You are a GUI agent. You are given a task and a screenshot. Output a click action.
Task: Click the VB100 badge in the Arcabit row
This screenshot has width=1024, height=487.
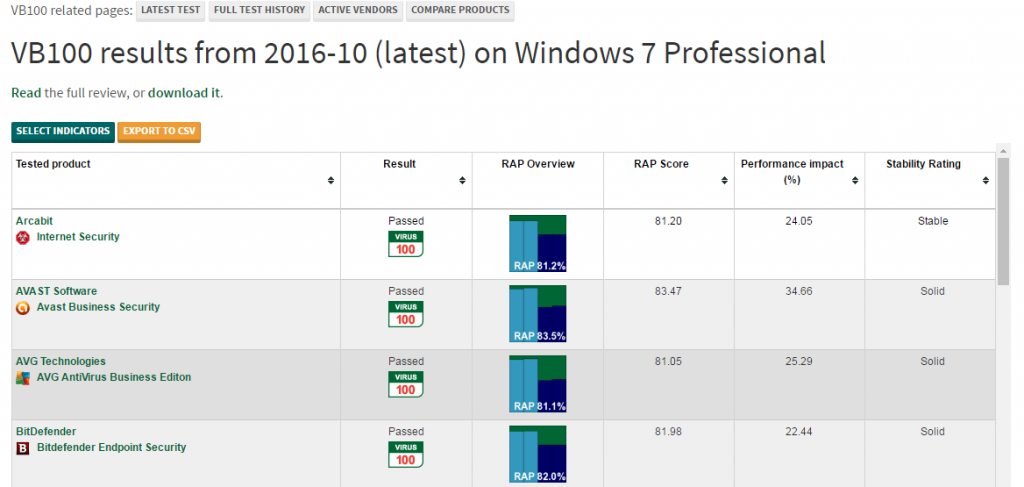click(406, 244)
